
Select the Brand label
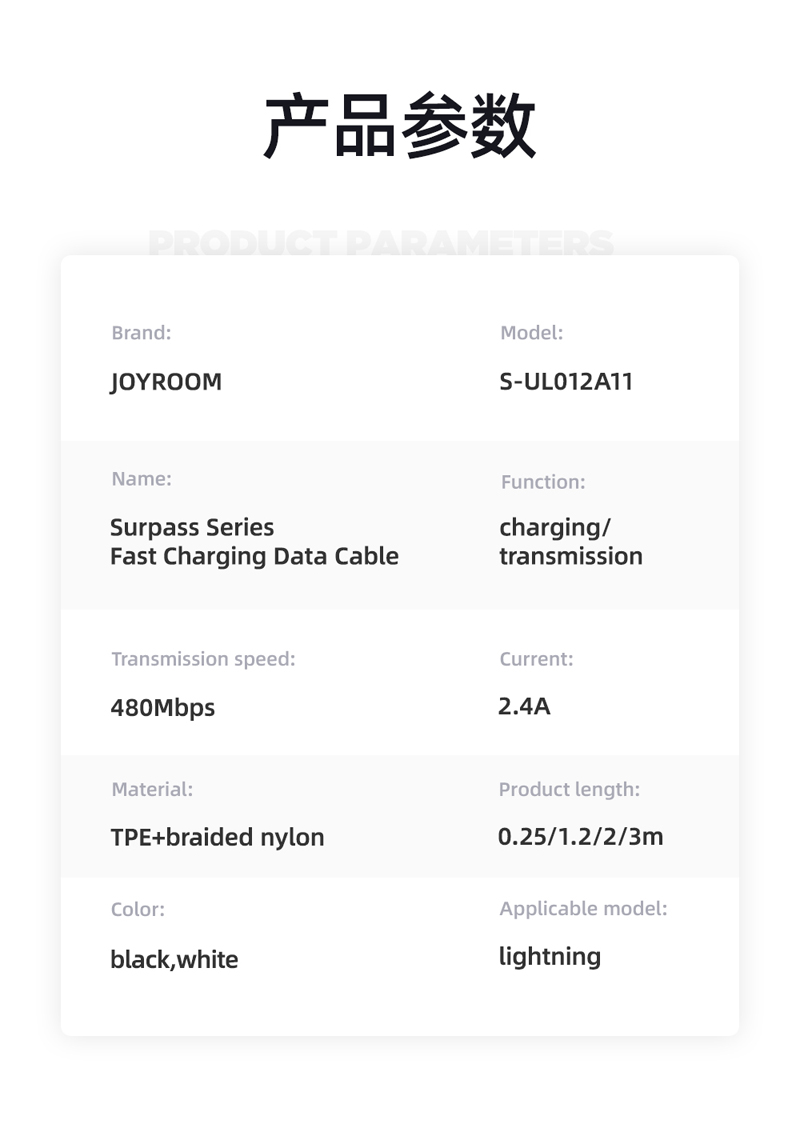pos(141,333)
